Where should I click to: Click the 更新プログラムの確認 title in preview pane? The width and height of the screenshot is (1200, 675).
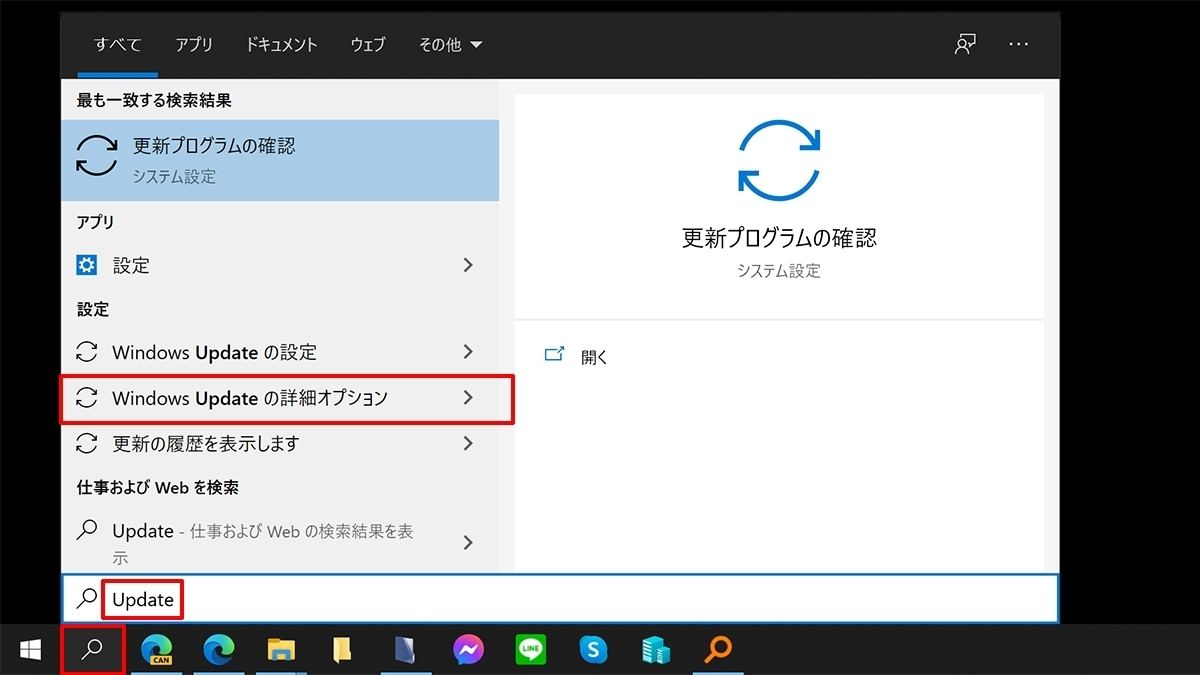[x=779, y=238]
